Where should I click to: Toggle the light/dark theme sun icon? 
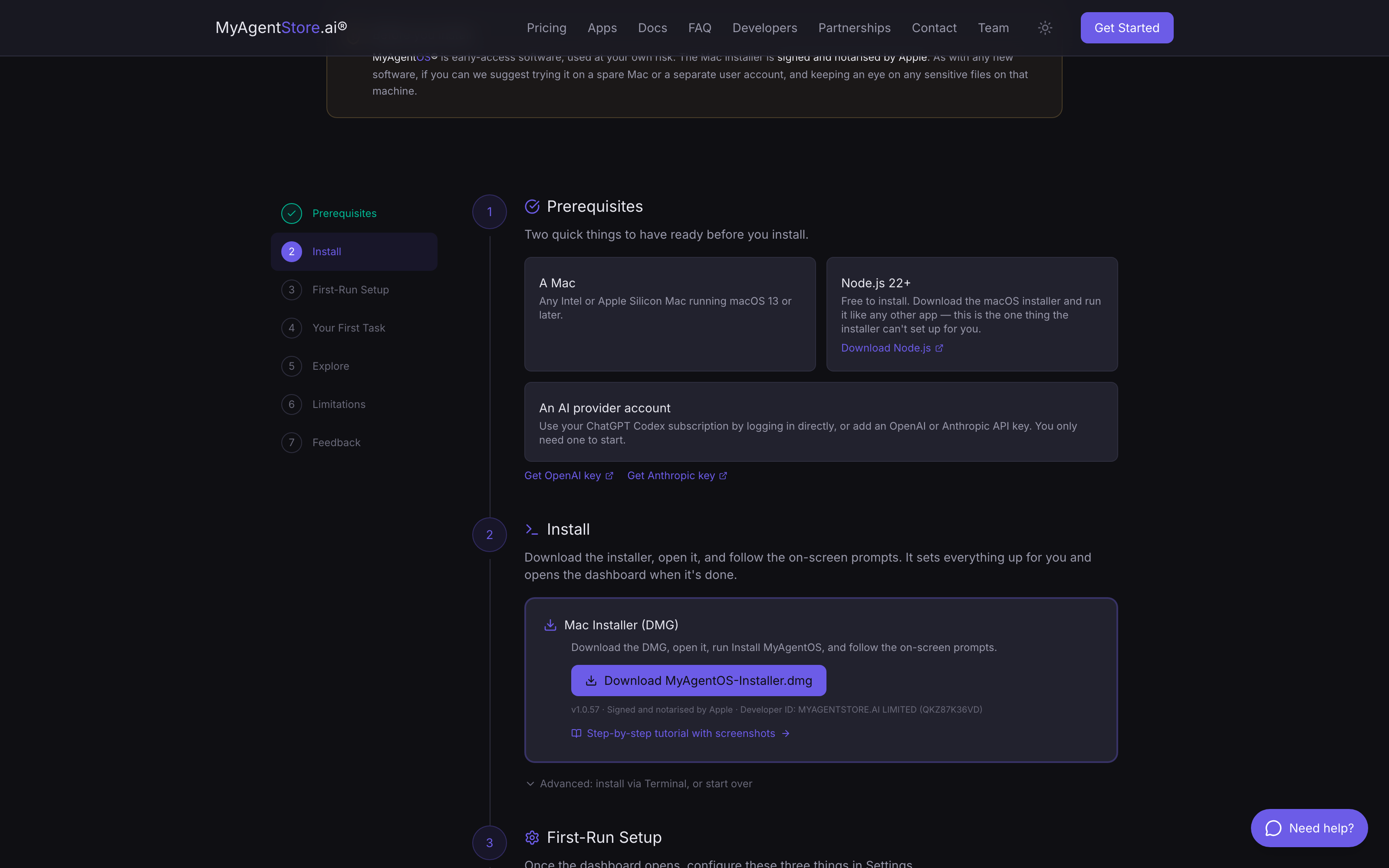click(x=1045, y=27)
